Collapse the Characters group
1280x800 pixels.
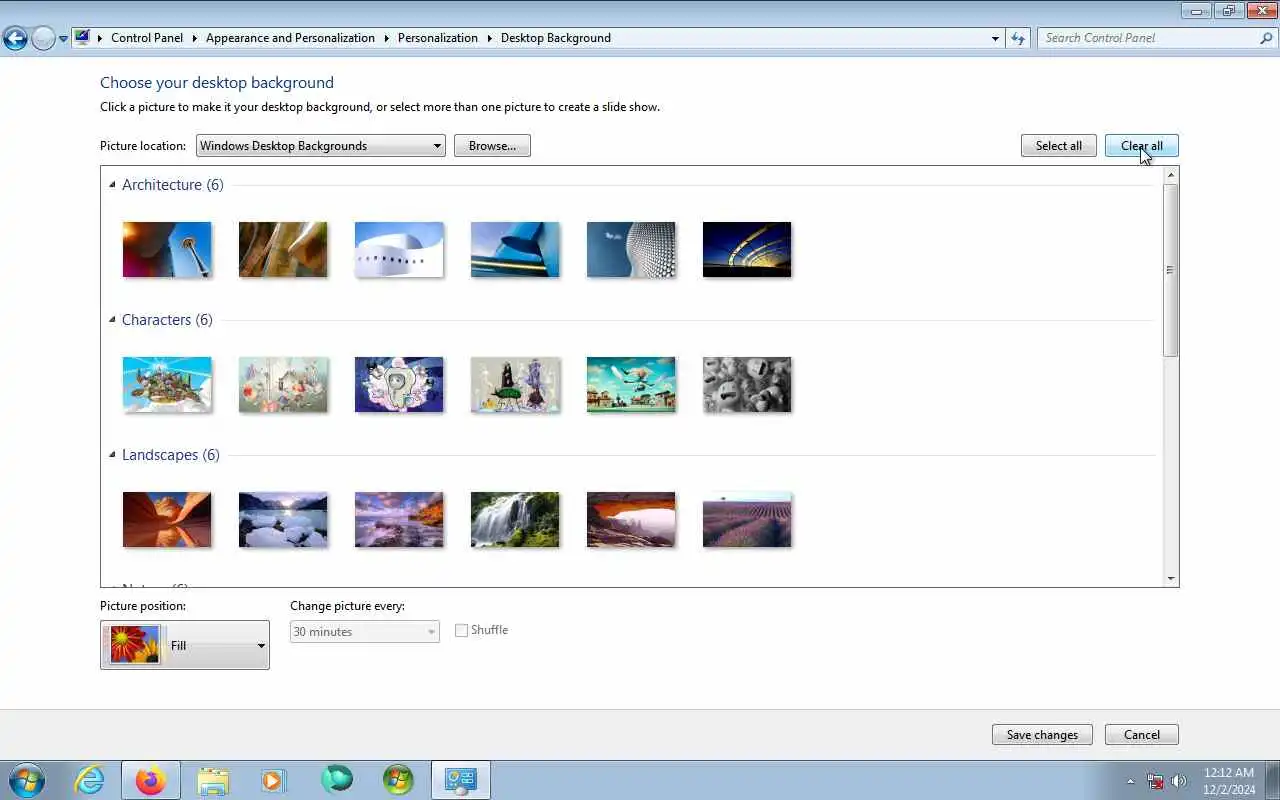(x=113, y=320)
